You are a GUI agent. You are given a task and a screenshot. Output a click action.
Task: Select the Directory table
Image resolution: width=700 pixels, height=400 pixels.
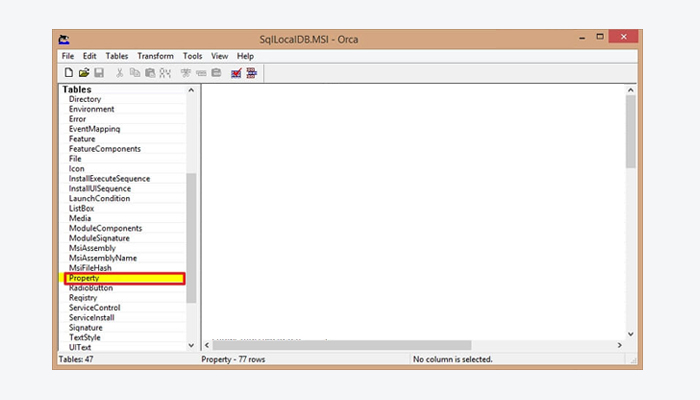click(x=85, y=99)
